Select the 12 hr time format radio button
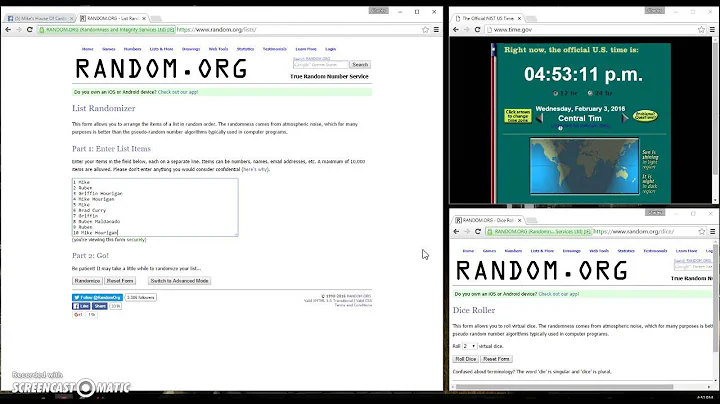Viewport: 720px width, 404px height. [556, 93]
